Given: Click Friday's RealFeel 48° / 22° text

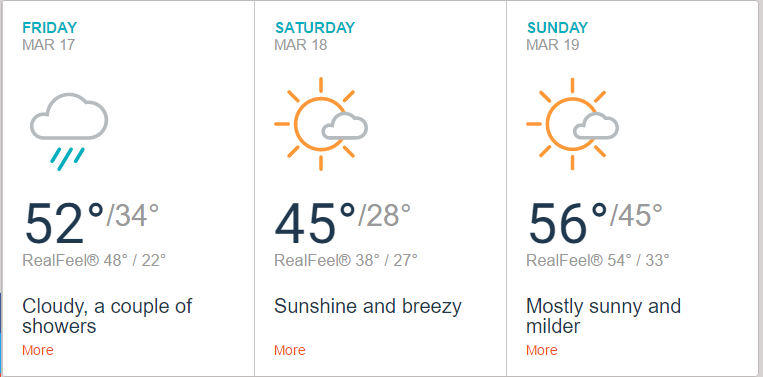Looking at the screenshot, I should pyautogui.click(x=94, y=260).
